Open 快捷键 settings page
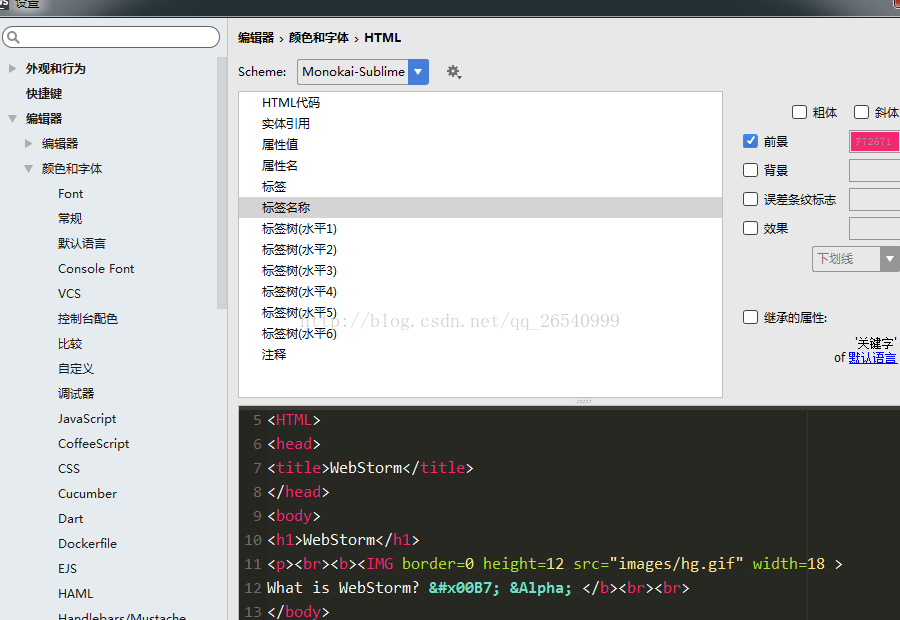Image resolution: width=900 pixels, height=620 pixels. click(44, 94)
